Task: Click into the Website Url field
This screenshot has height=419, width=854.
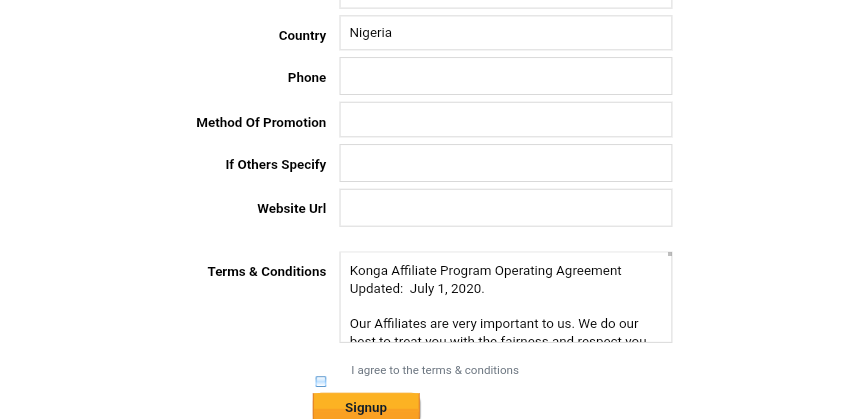Action: pyautogui.click(x=505, y=208)
